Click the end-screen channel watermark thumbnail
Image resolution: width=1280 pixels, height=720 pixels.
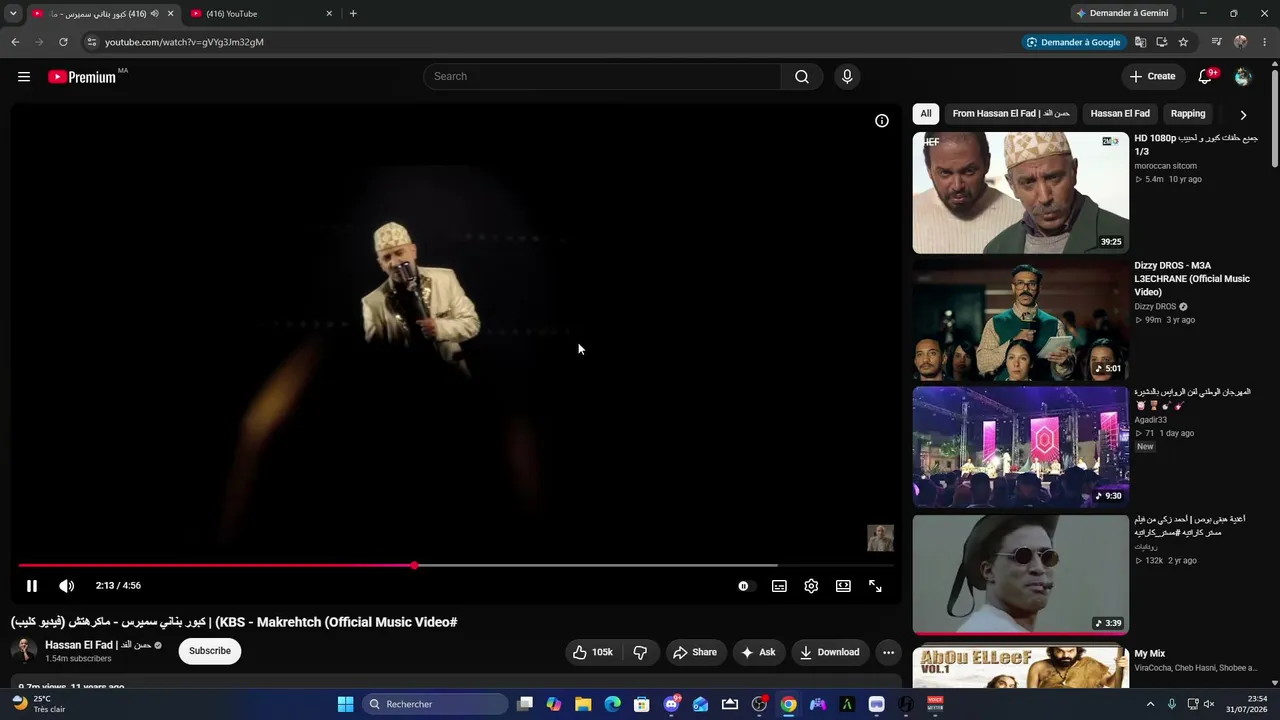880,538
